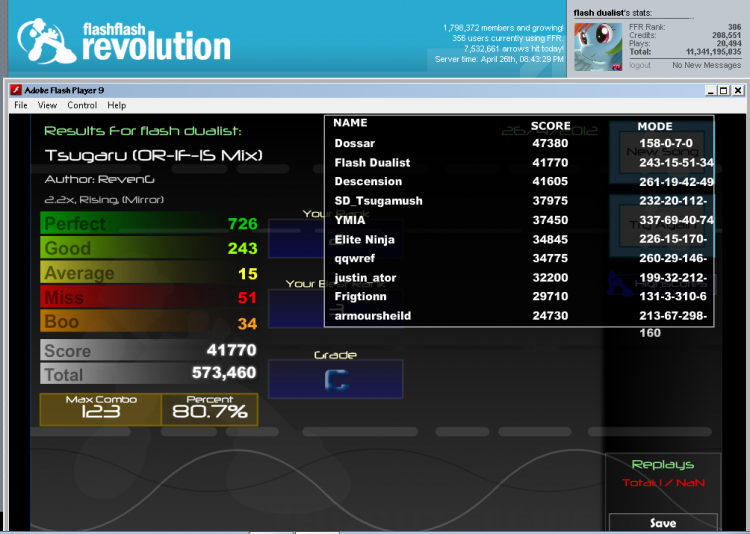Select Flash Dualist highscore row name
The height and width of the screenshot is (534, 750).
372,163
